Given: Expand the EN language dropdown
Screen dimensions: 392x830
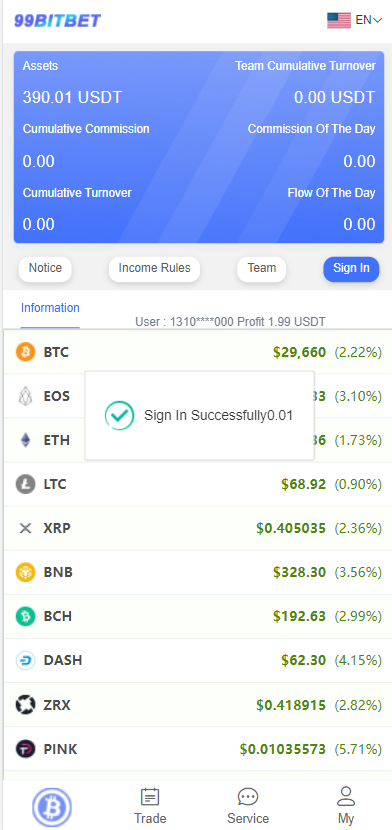Looking at the screenshot, I should click(x=369, y=20).
